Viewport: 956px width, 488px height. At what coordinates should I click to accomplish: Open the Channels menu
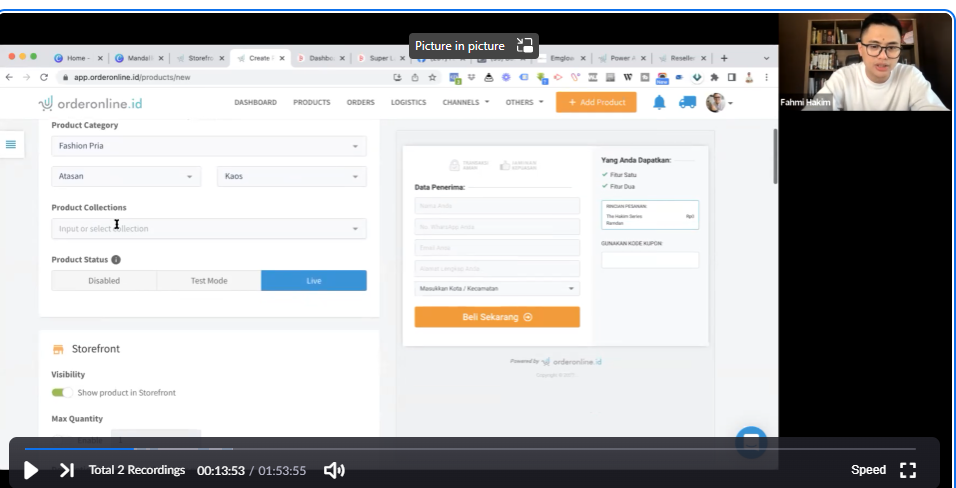465,102
